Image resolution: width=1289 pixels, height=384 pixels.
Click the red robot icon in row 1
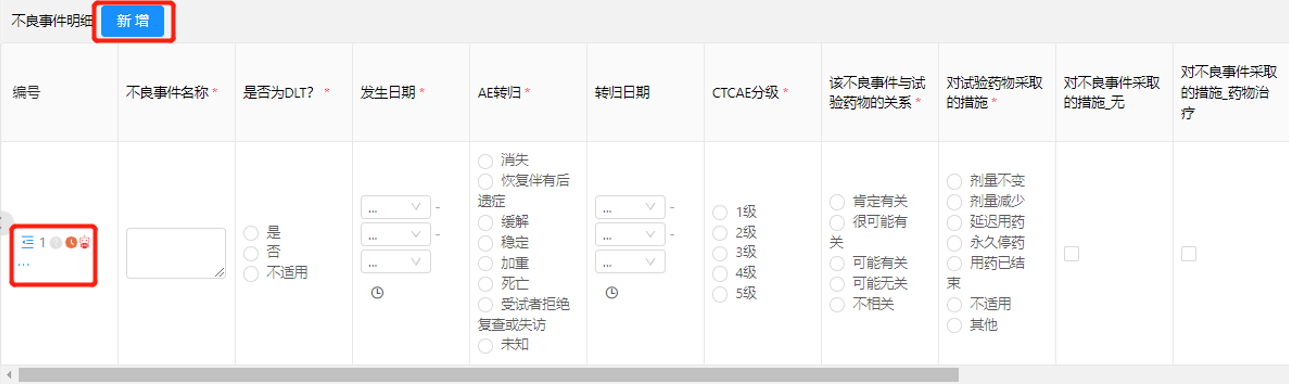click(x=86, y=242)
